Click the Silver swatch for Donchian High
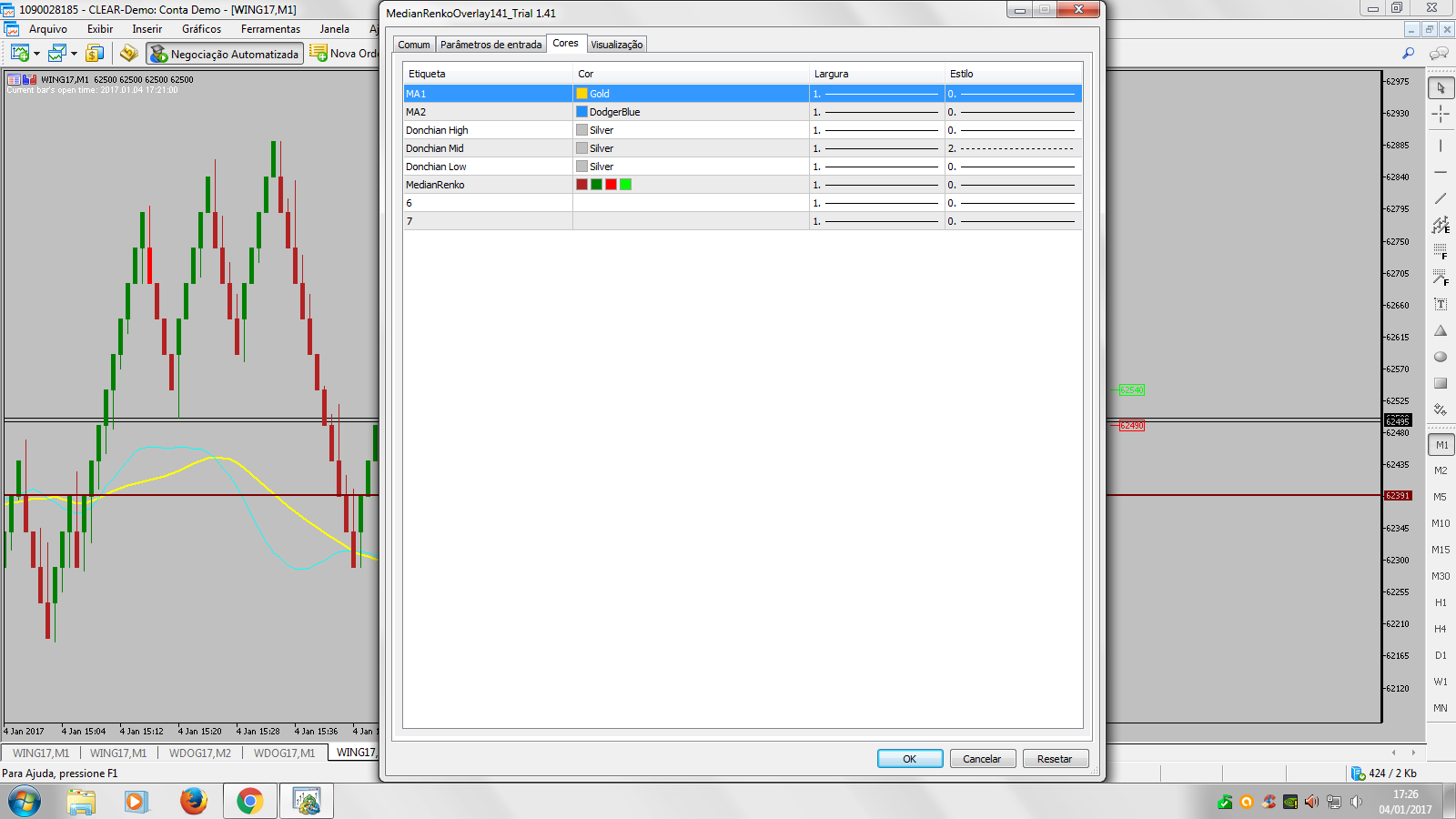This screenshot has width=1456, height=819. click(581, 130)
